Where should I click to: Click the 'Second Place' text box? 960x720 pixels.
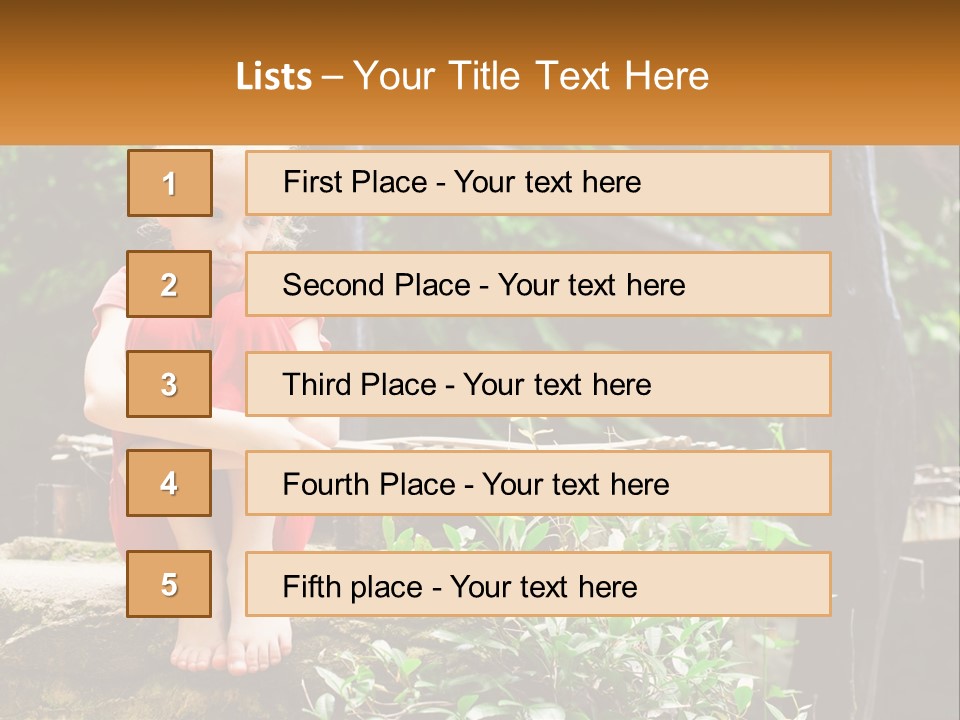coord(538,284)
